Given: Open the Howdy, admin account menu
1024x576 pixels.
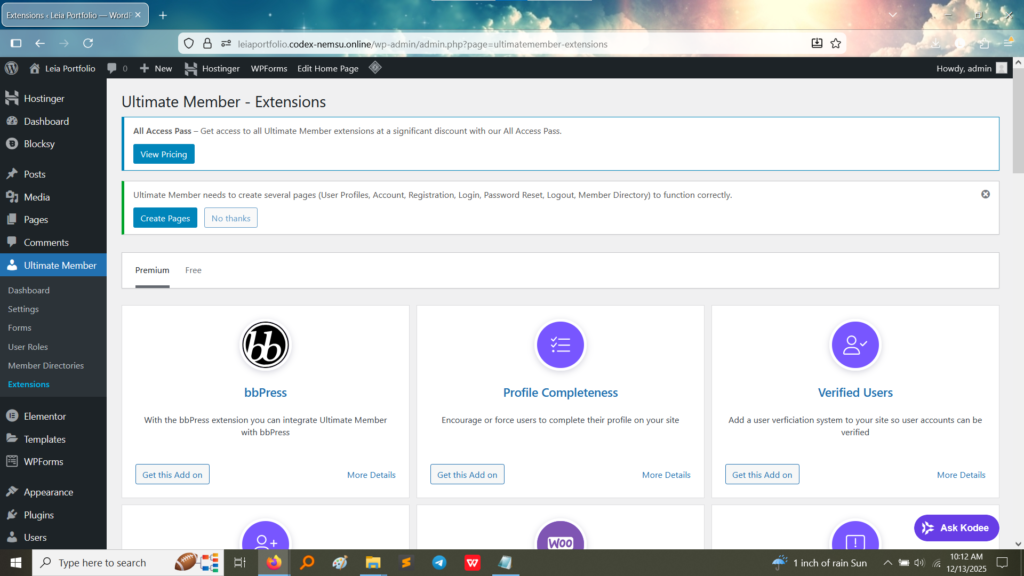Looking at the screenshot, I should coord(963,68).
